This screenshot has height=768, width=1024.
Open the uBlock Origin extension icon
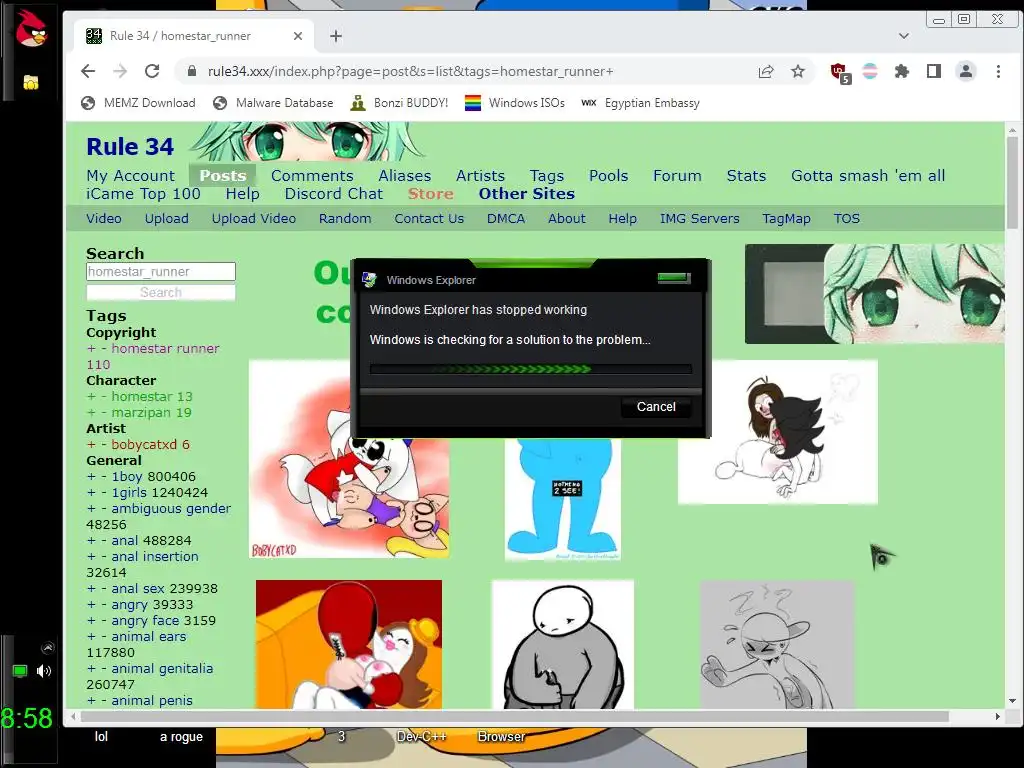click(x=840, y=72)
